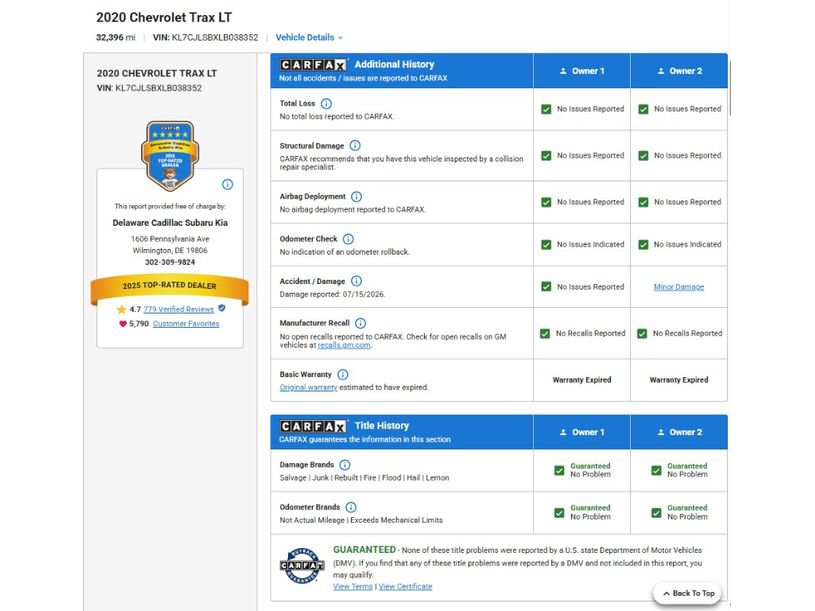Screen dimensions: 815x611
Task: Click the verified reviews shield icon
Action: tap(222, 308)
